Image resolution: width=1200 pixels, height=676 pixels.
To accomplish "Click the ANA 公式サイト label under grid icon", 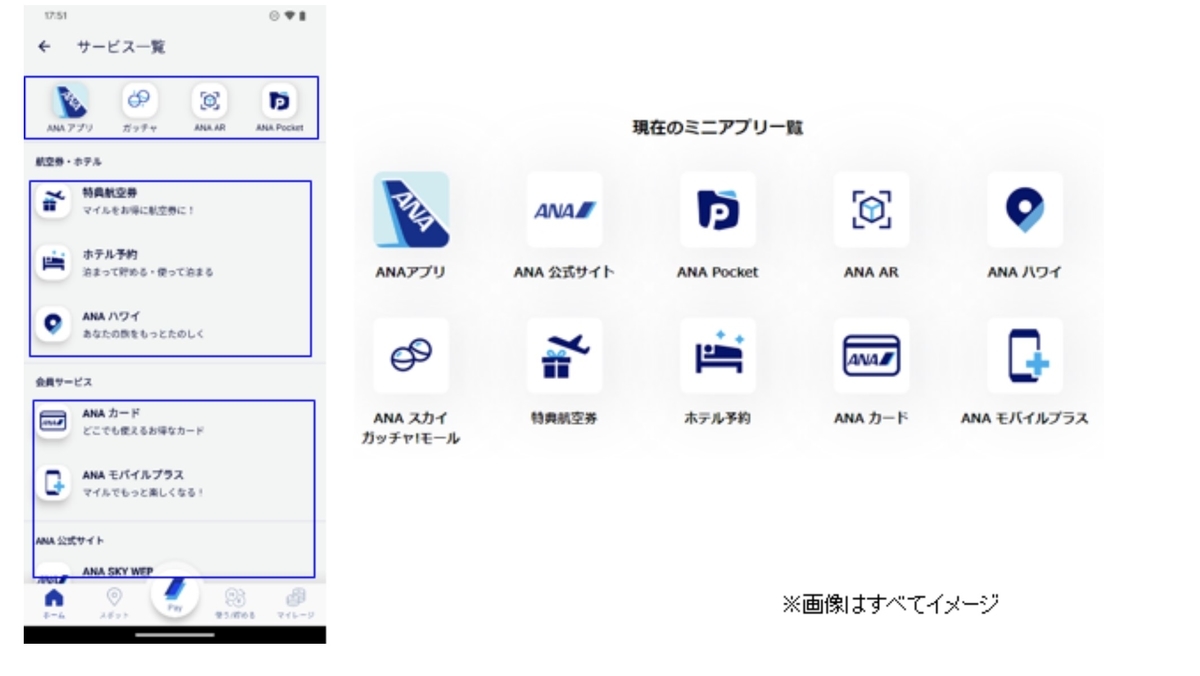I will pyautogui.click(x=564, y=272).
